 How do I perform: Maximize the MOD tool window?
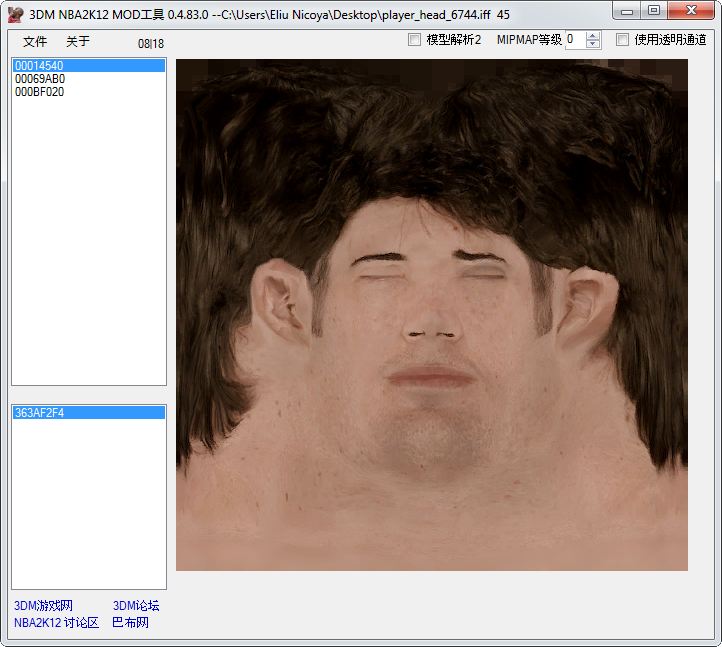(x=654, y=11)
